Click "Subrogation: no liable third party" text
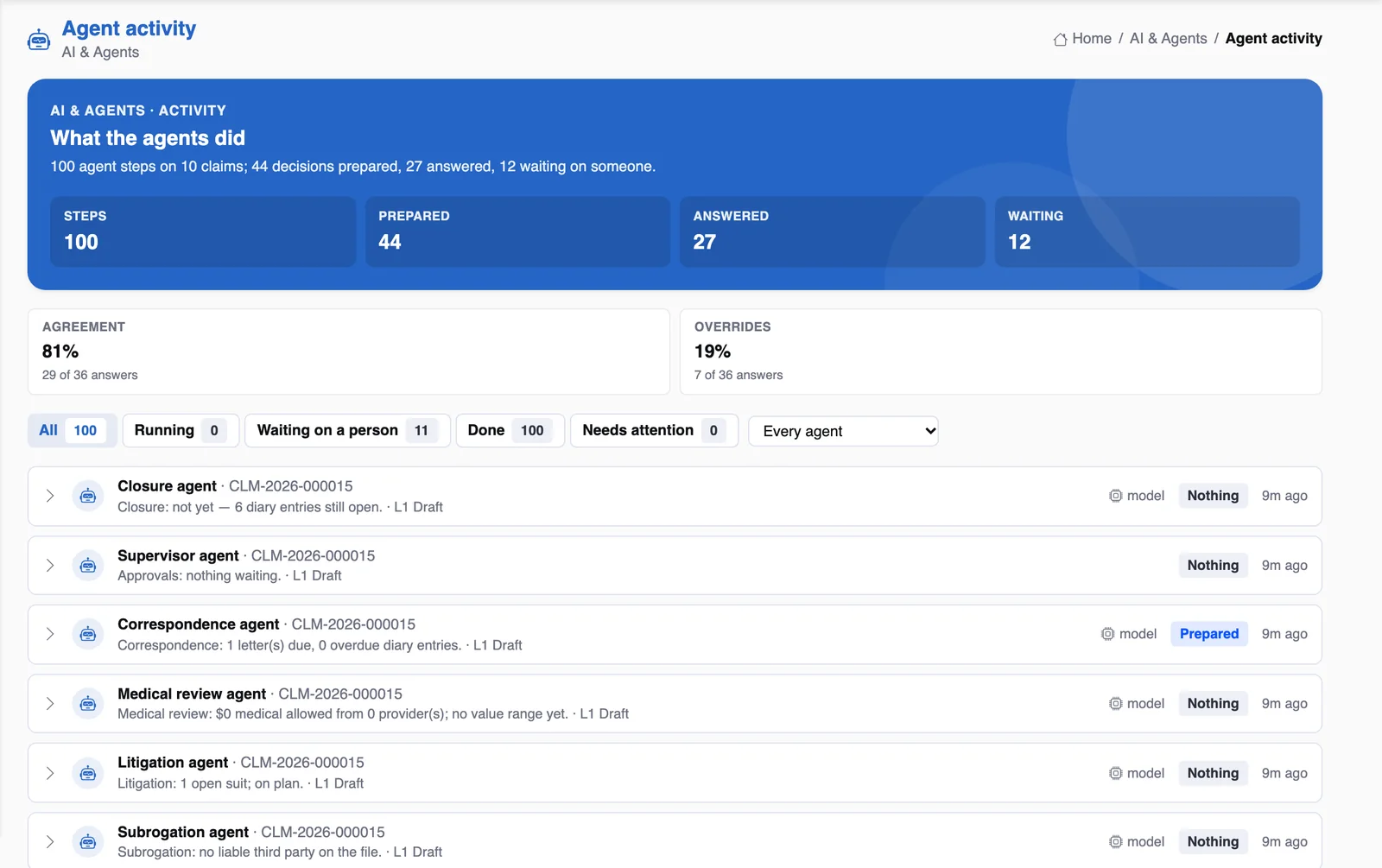Screen dimensions: 1382x868 click(249, 852)
